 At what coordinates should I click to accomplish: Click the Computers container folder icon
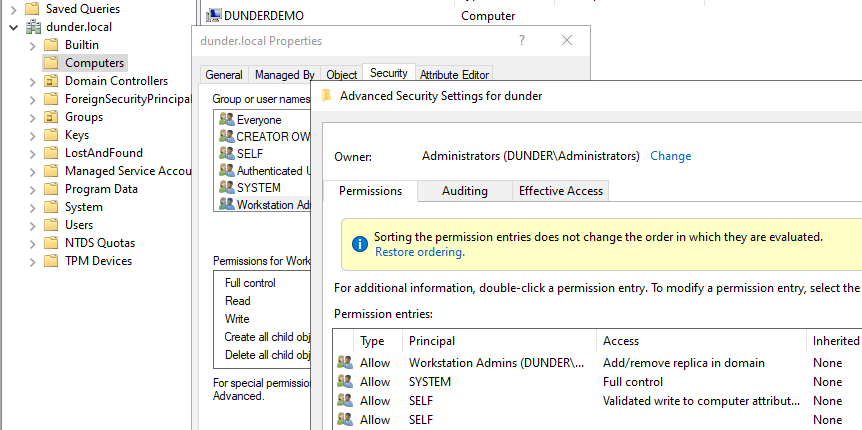51,63
